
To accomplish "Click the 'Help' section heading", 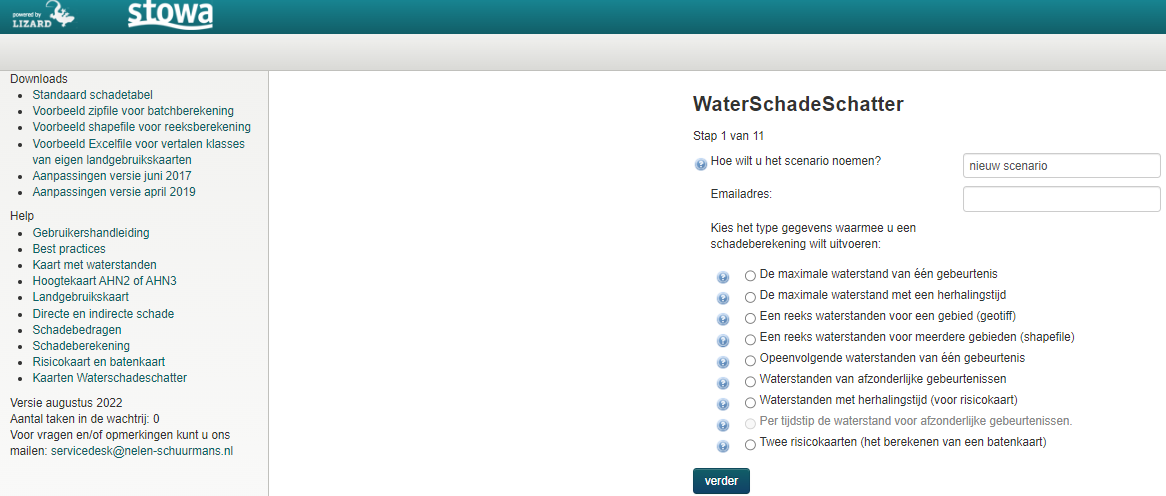I will [22, 216].
